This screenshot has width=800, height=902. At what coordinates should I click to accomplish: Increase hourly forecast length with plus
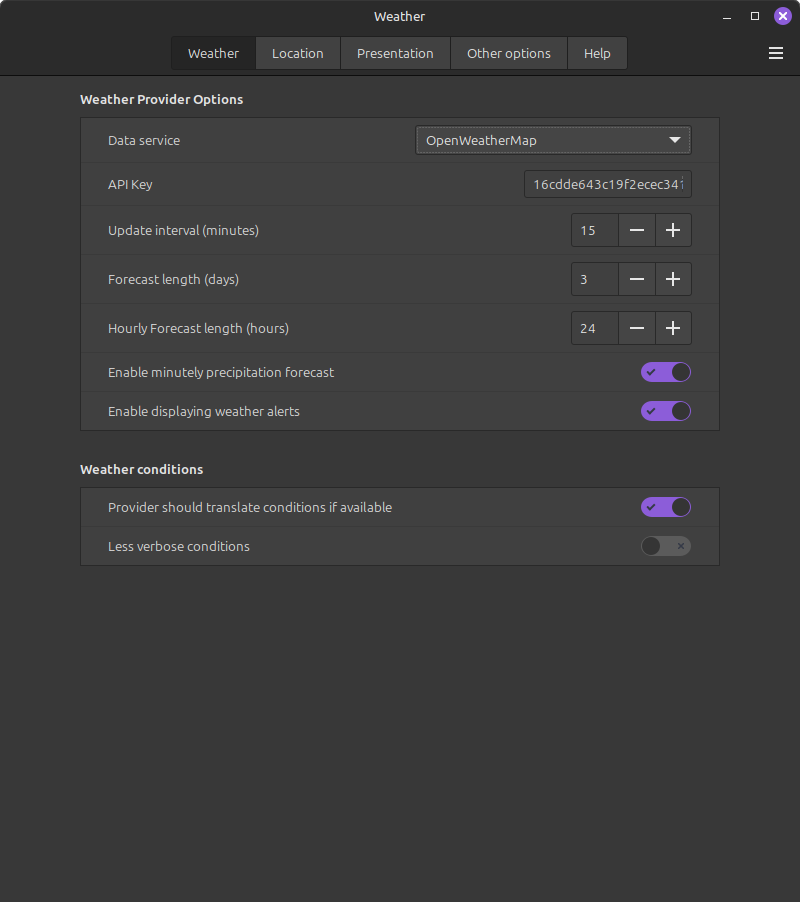click(673, 328)
